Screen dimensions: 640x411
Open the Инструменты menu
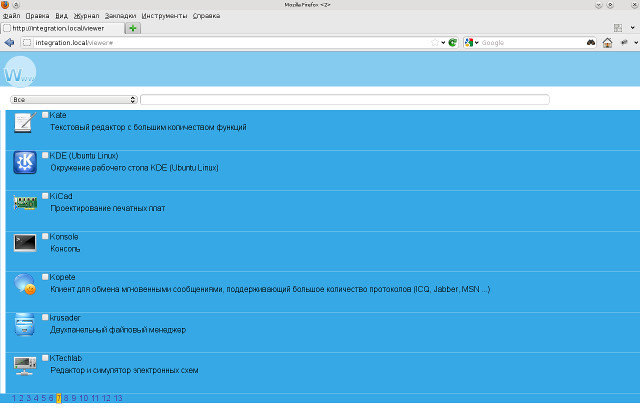[164, 16]
